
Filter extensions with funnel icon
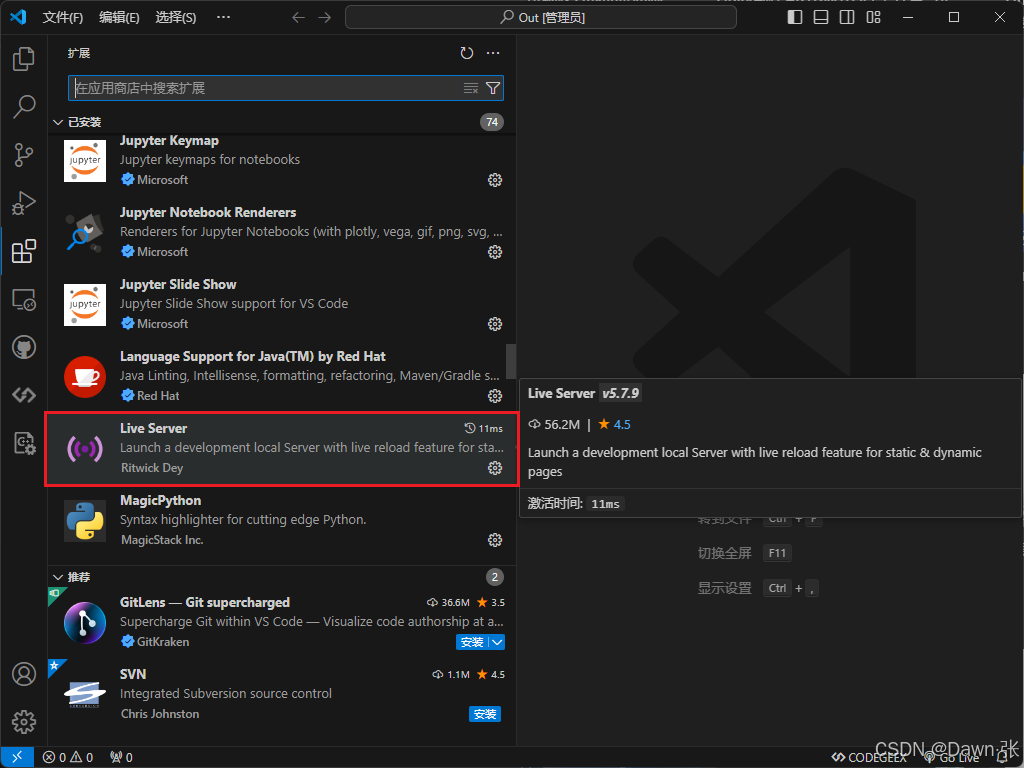(x=493, y=88)
